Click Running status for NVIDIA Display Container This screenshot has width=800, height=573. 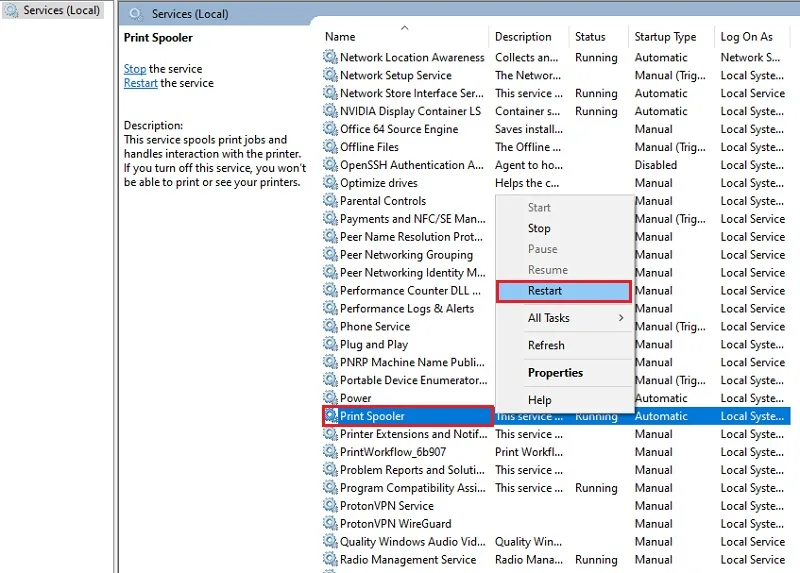click(596, 111)
